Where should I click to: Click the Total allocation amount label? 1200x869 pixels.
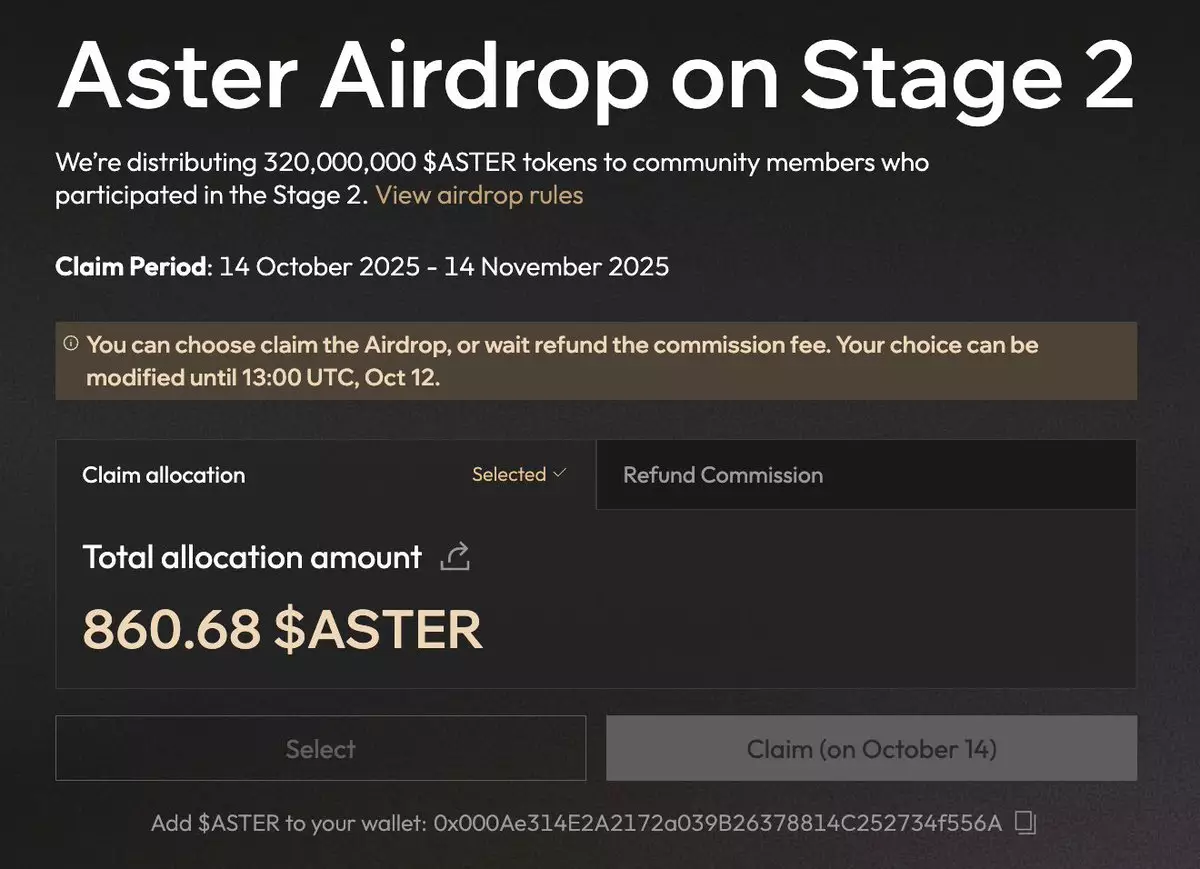[x=252, y=557]
